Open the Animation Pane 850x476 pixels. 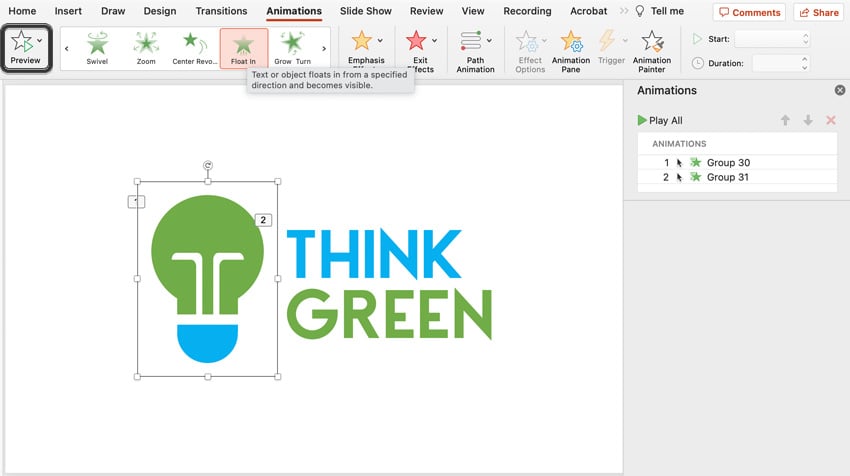[571, 50]
